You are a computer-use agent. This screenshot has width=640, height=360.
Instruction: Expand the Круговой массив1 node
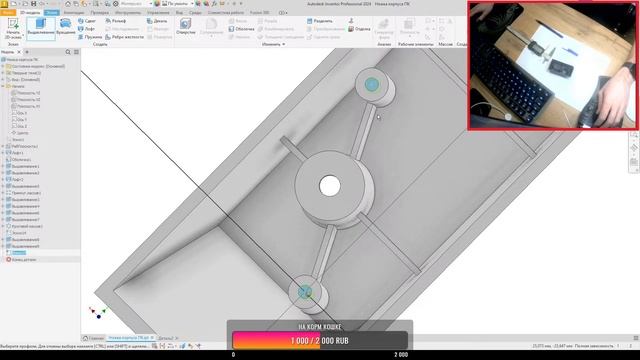click(x=3, y=226)
